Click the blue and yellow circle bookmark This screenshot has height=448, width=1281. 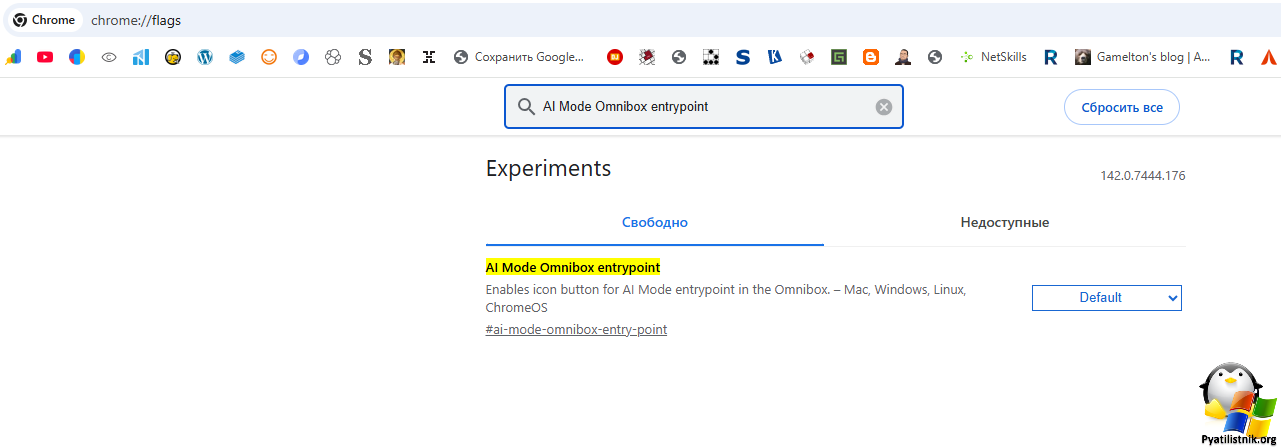pos(77,57)
